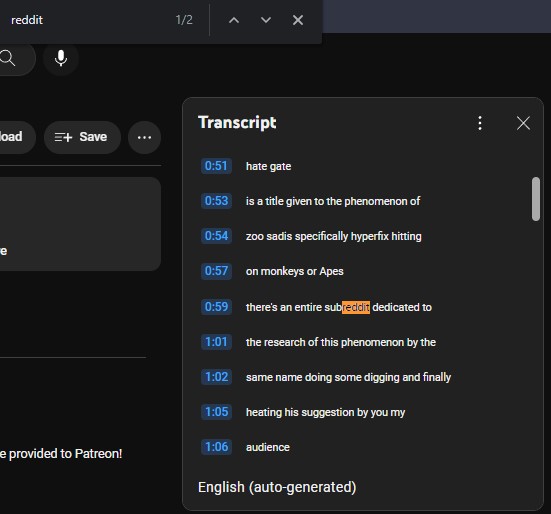Open transcript options three-dot menu
The height and width of the screenshot is (514, 551).
click(480, 123)
